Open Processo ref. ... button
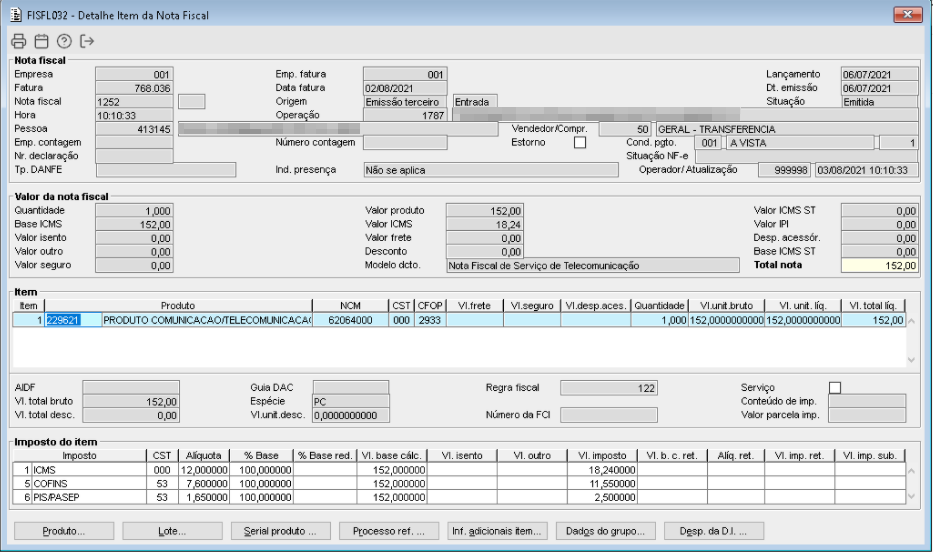 [x=389, y=531]
